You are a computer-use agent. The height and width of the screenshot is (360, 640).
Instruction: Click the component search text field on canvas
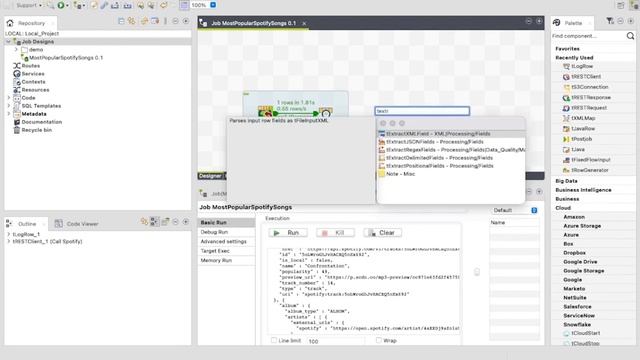tap(422, 111)
